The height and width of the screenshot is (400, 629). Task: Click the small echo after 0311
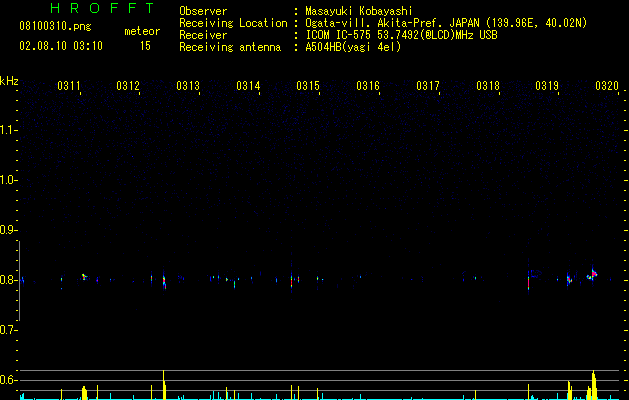coord(84,276)
